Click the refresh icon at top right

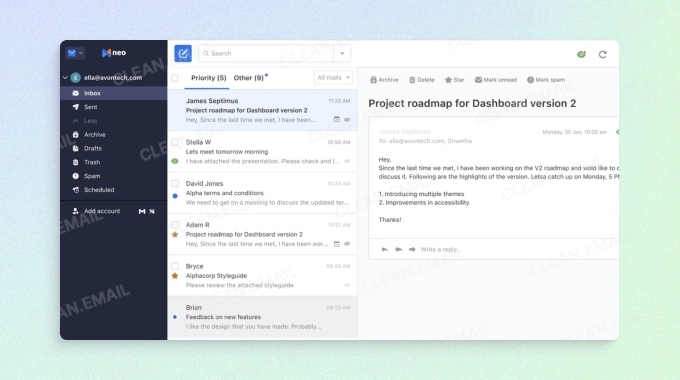(x=602, y=54)
